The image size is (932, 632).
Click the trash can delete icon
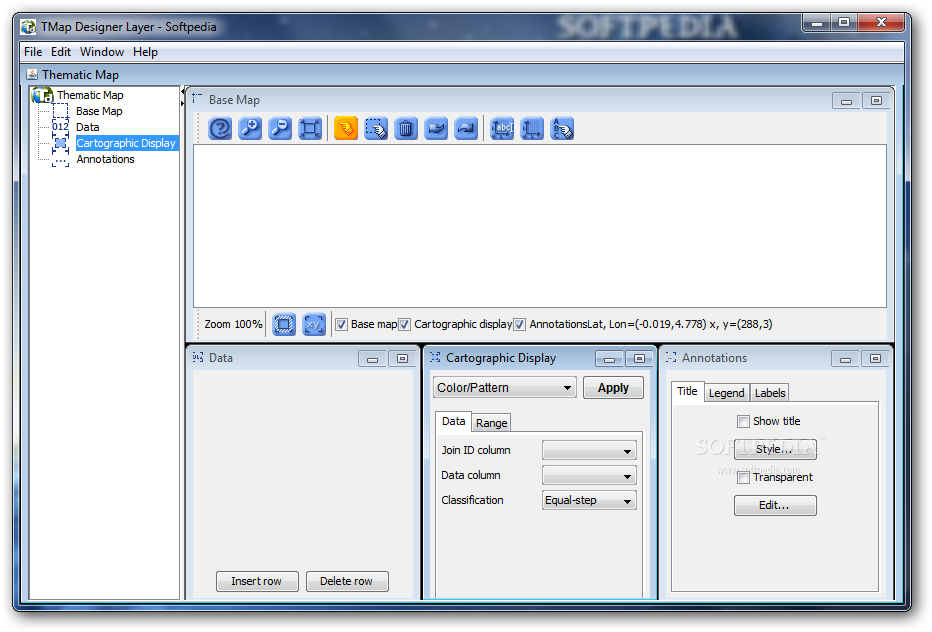point(406,128)
